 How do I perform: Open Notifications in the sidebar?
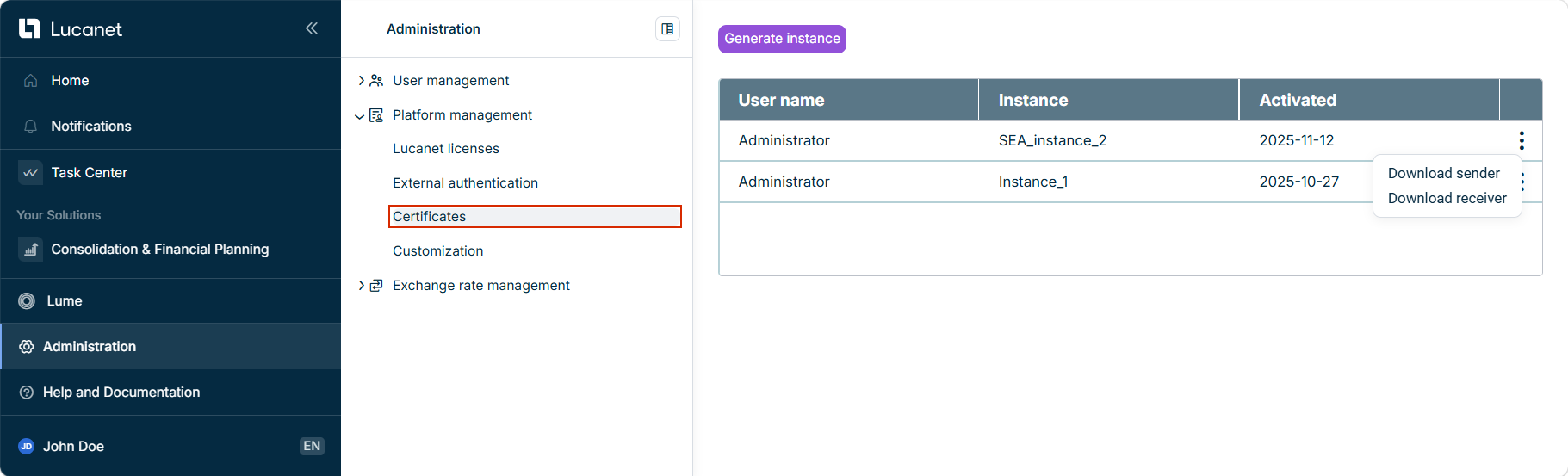pyautogui.click(x=170, y=126)
